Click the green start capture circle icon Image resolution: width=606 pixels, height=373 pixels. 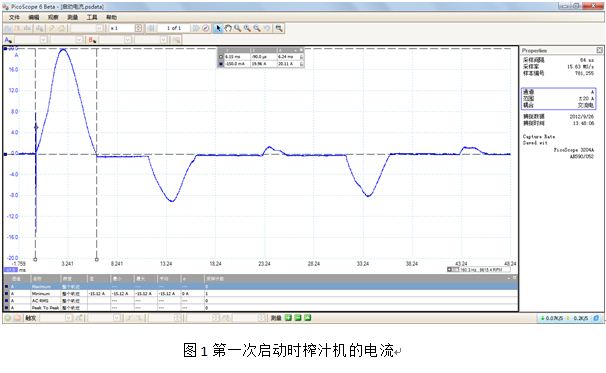pyautogui.click(x=8, y=318)
